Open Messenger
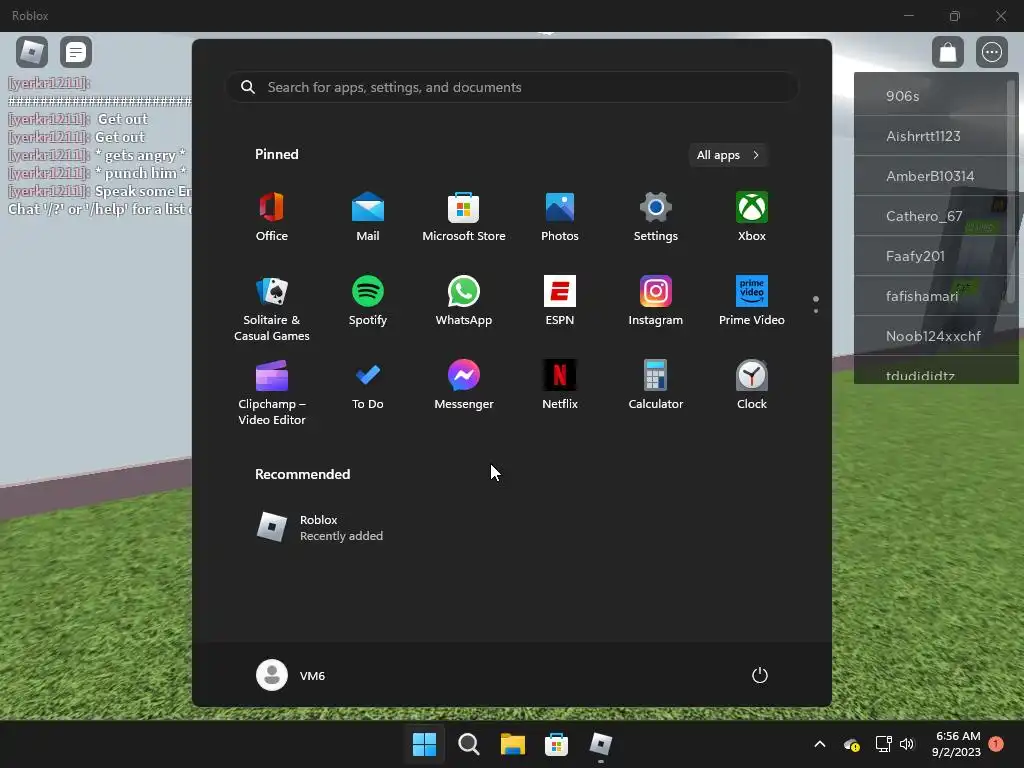1024x768 pixels. click(464, 386)
